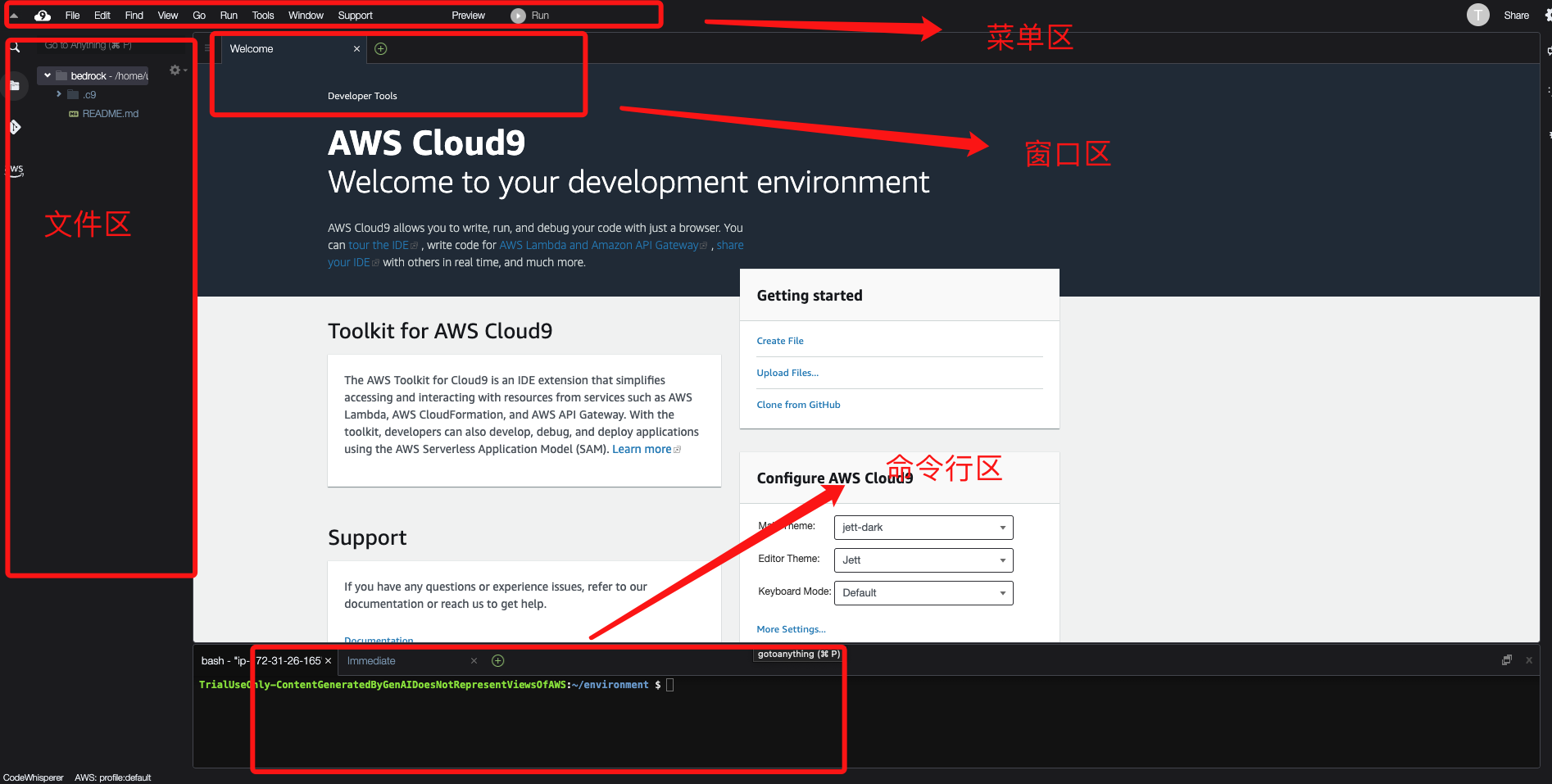
Task: Click the README.md markdown file icon
Action: [x=74, y=114]
